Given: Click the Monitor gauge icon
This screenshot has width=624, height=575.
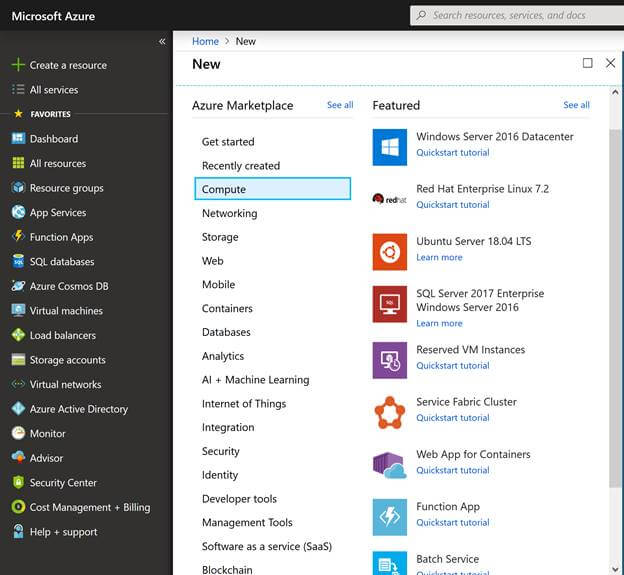Looking at the screenshot, I should pyautogui.click(x=18, y=433).
